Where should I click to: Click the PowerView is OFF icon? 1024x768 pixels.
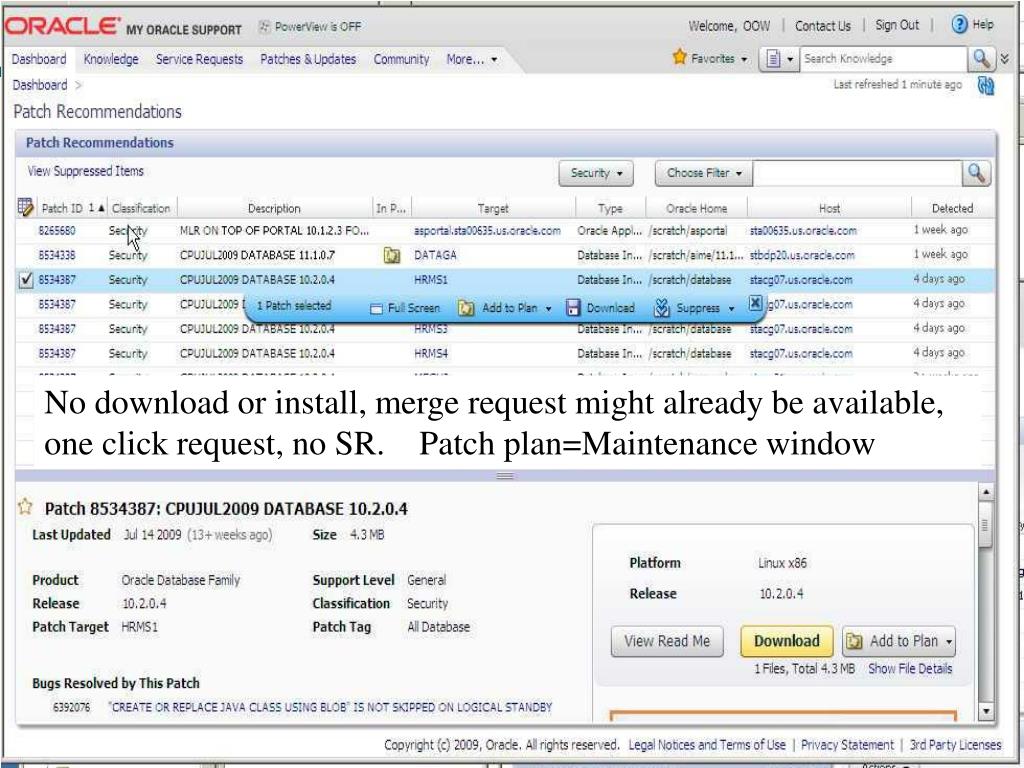pos(264,26)
